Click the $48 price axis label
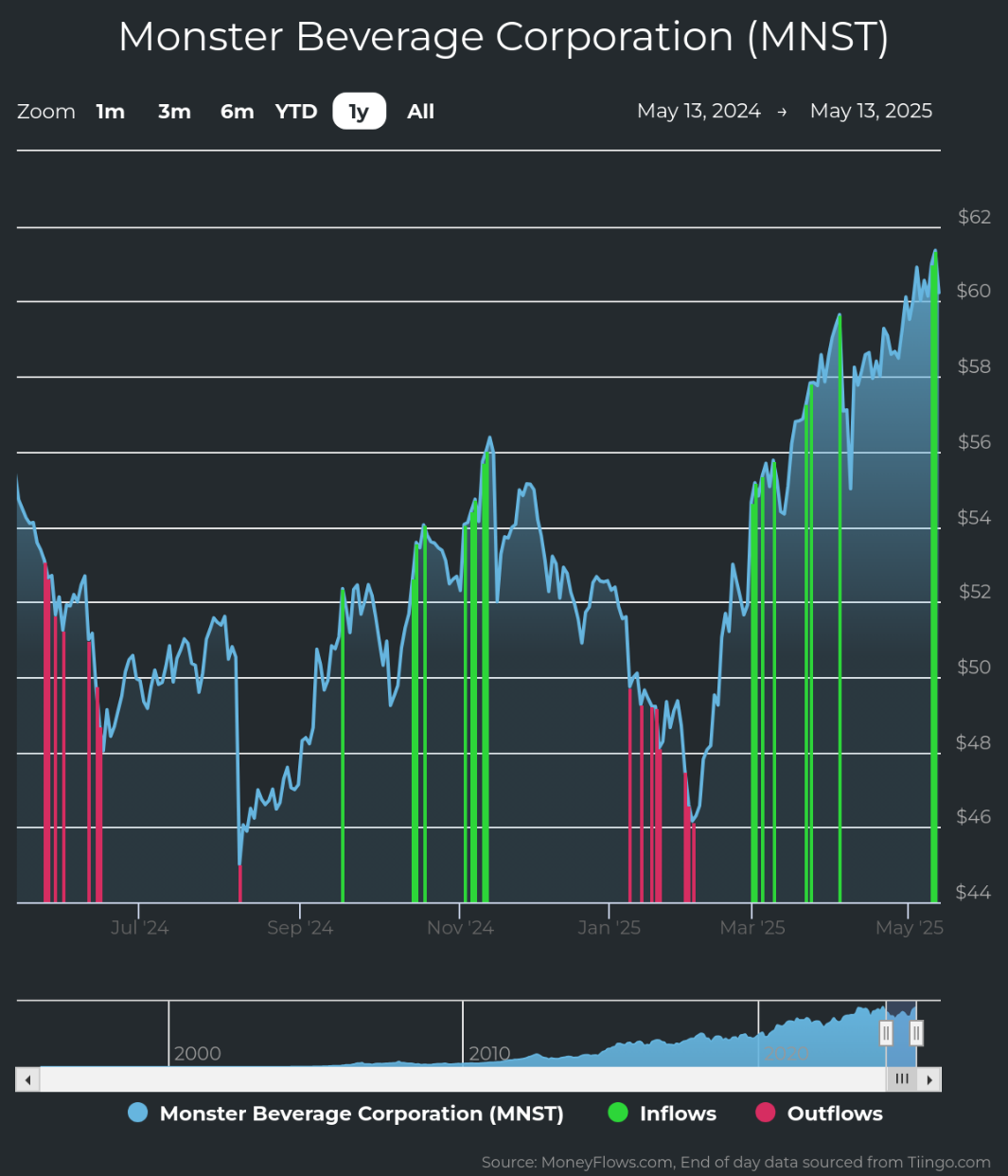The width and height of the screenshot is (1008, 1176). [x=974, y=742]
